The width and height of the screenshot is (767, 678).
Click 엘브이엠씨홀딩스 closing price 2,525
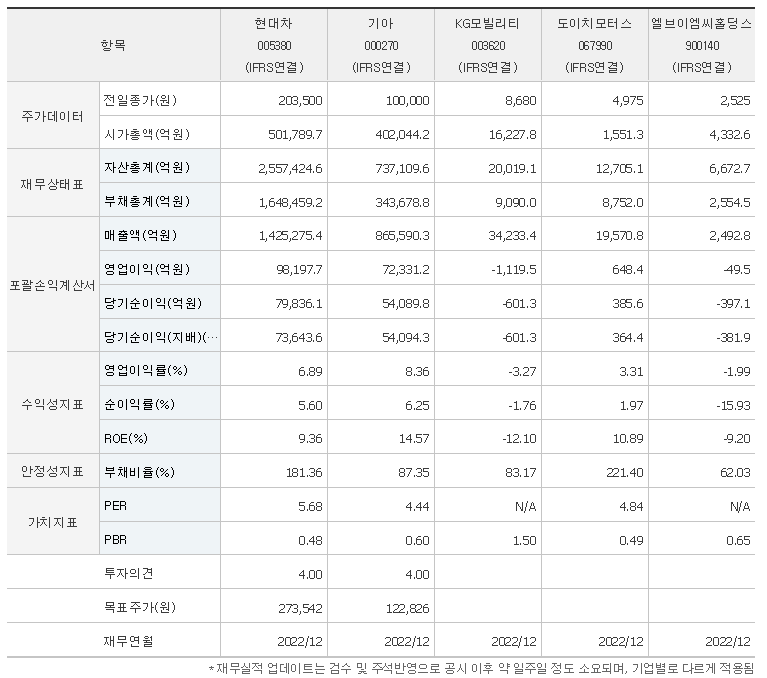click(x=735, y=101)
